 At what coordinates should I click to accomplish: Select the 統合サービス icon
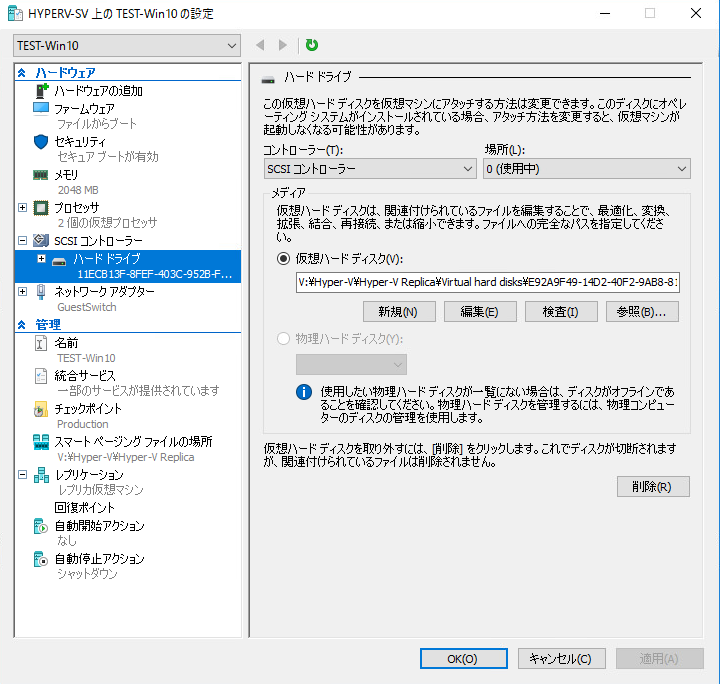pyautogui.click(x=41, y=376)
